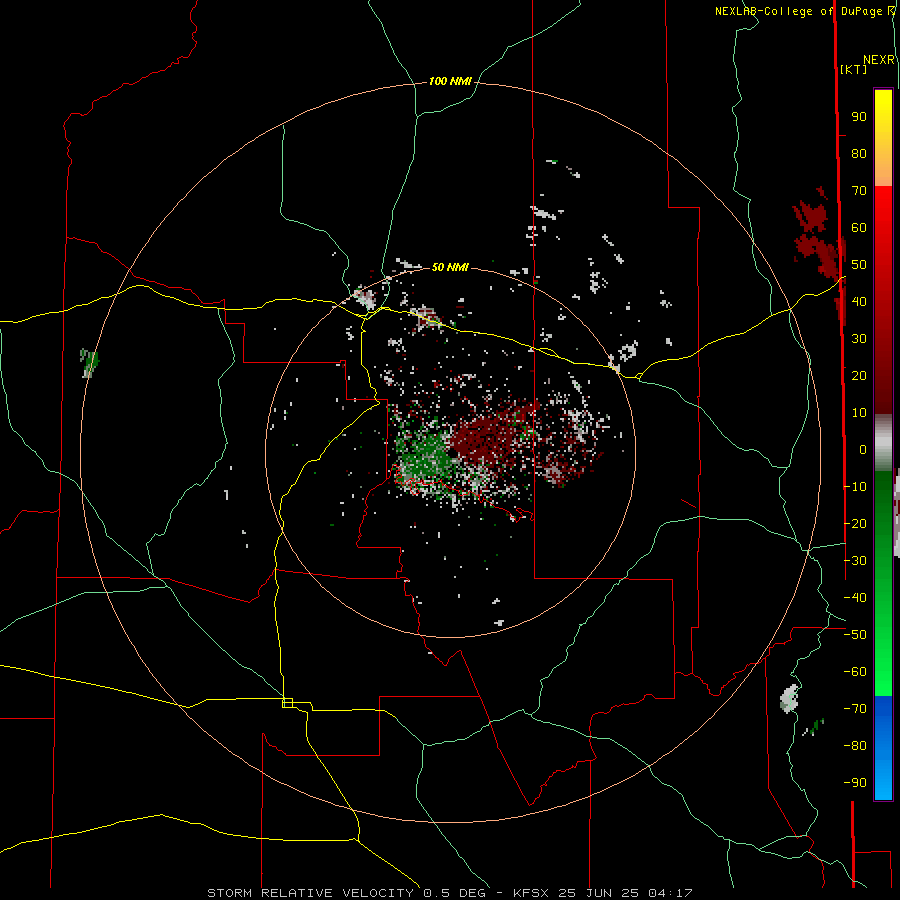Click the -30 scale label
Viewport: 900px width, 900px height.
pyautogui.click(x=855, y=560)
